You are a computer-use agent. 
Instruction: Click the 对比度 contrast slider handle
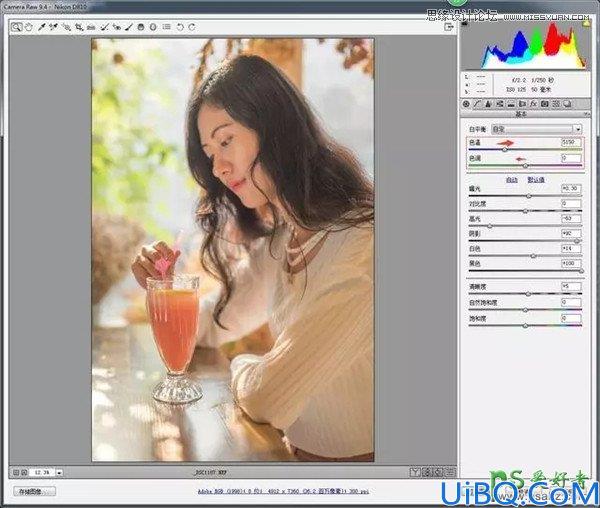pyautogui.click(x=525, y=211)
